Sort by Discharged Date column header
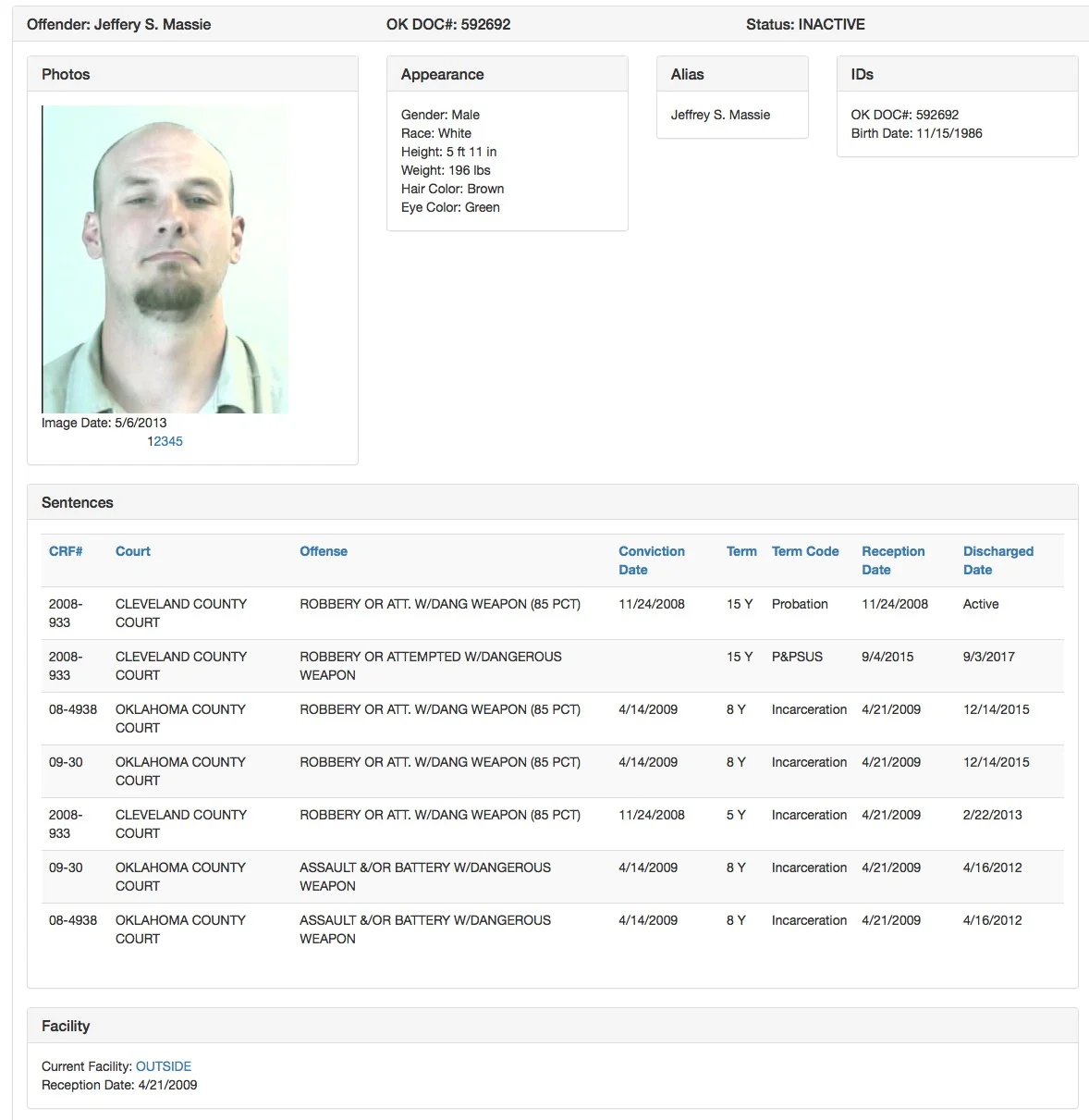Viewport: 1089px width, 1120px height. 998,560
